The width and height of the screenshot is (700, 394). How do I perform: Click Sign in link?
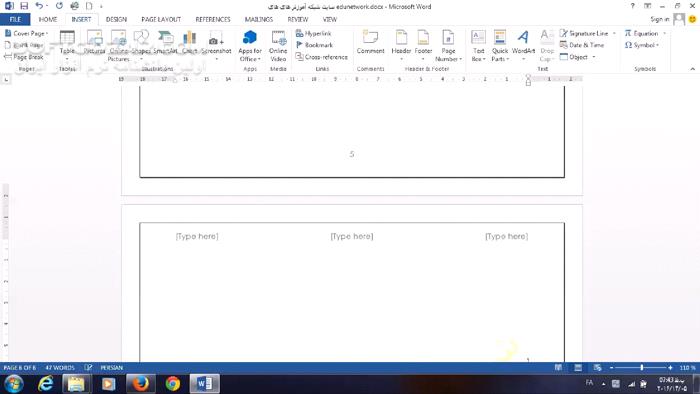pos(659,19)
